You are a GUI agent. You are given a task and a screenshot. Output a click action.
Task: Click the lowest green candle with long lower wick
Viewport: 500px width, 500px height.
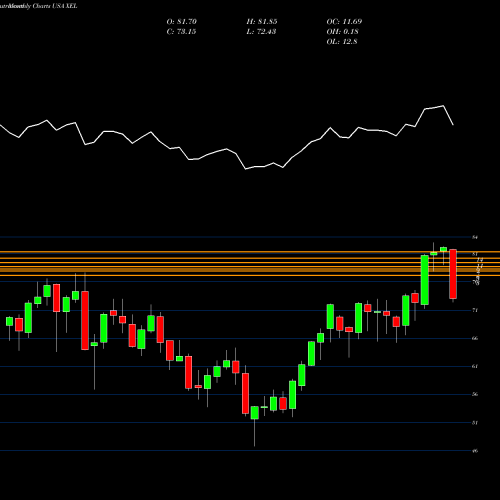coord(254,413)
